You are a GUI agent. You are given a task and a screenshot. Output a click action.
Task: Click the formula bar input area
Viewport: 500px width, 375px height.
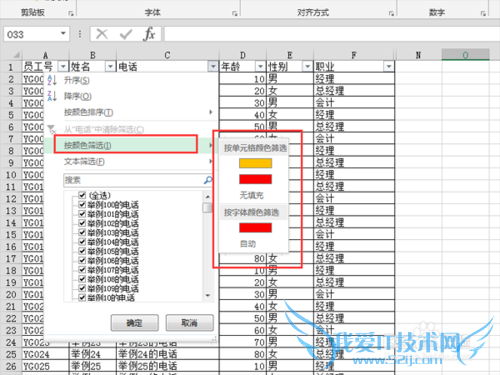click(x=332, y=34)
